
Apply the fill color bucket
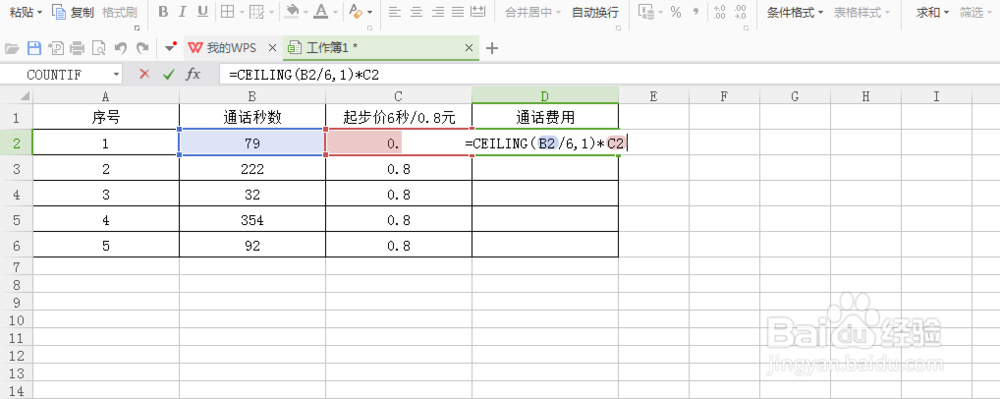[292, 11]
